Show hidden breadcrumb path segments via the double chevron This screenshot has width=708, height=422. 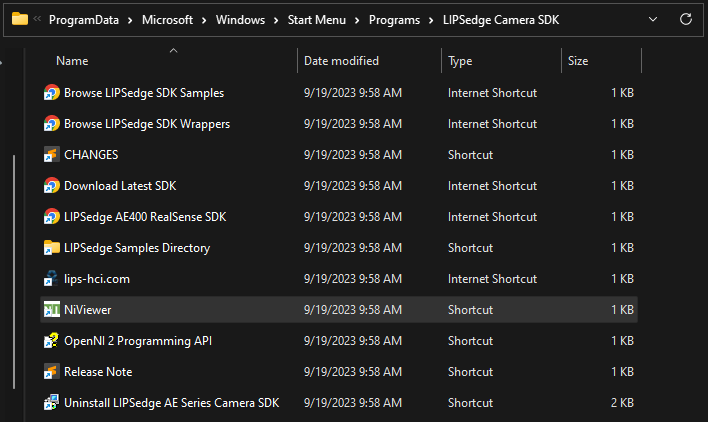click(x=37, y=19)
